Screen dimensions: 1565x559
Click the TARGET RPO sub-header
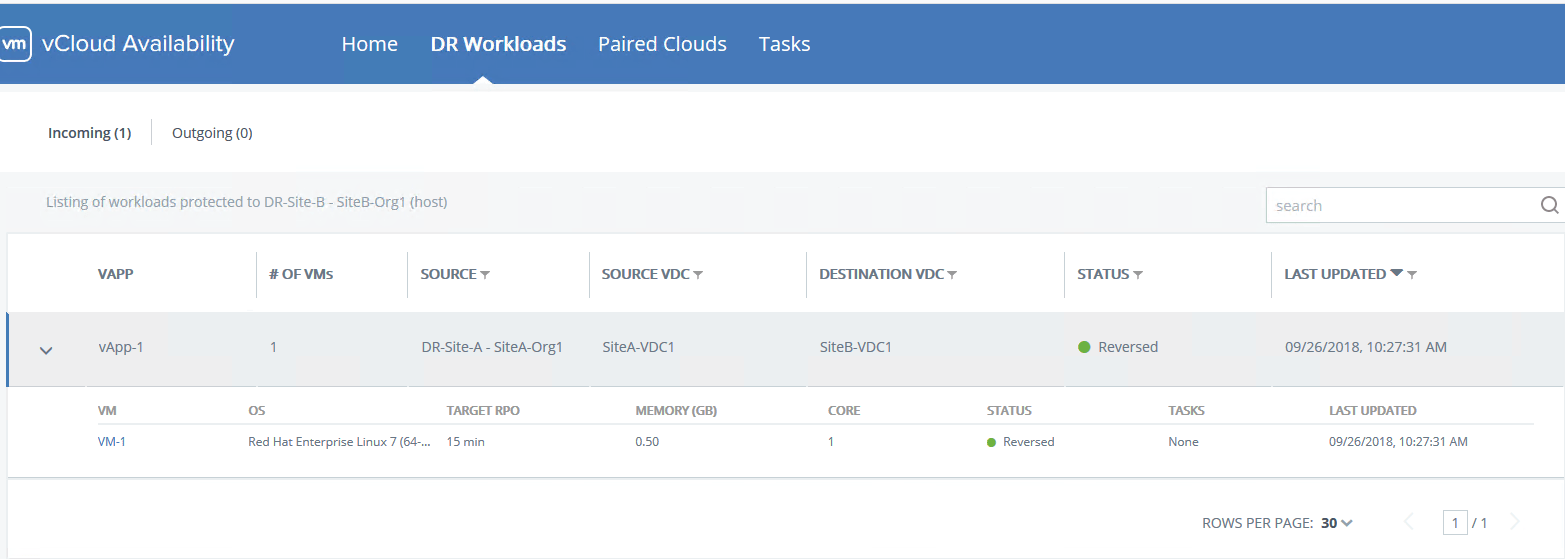pyautogui.click(x=483, y=410)
